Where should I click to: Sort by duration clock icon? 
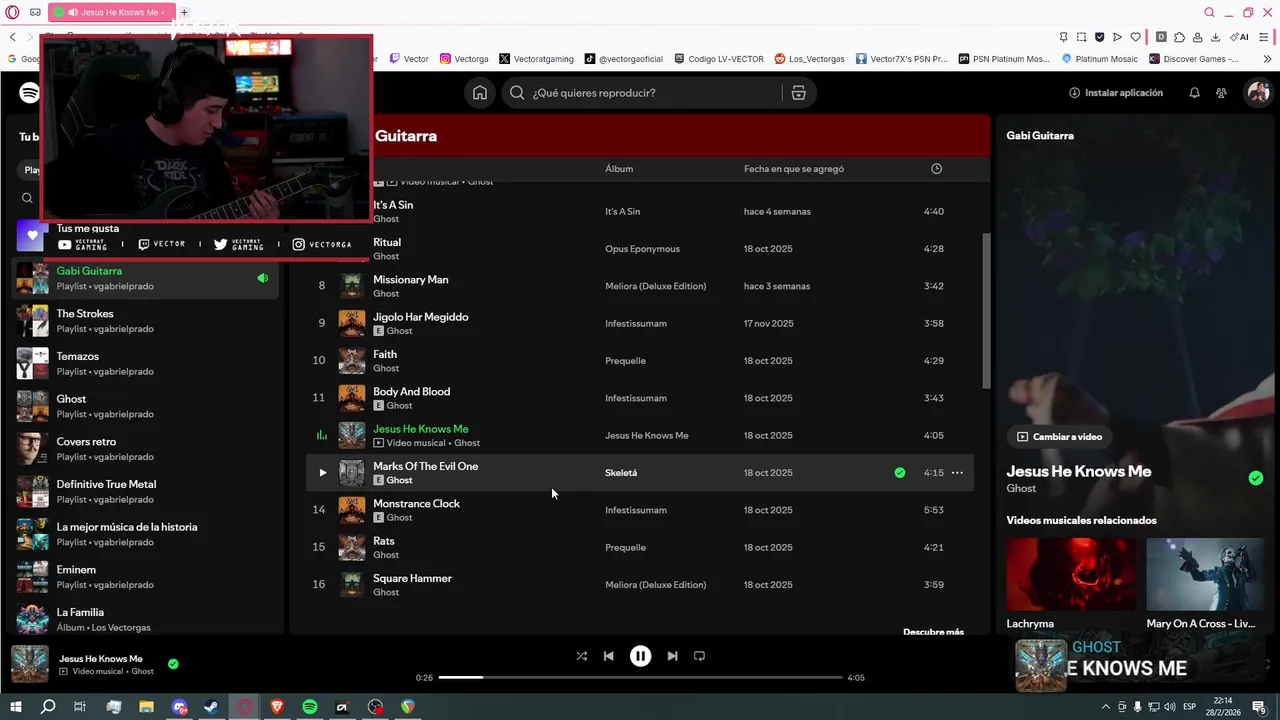pos(936,169)
